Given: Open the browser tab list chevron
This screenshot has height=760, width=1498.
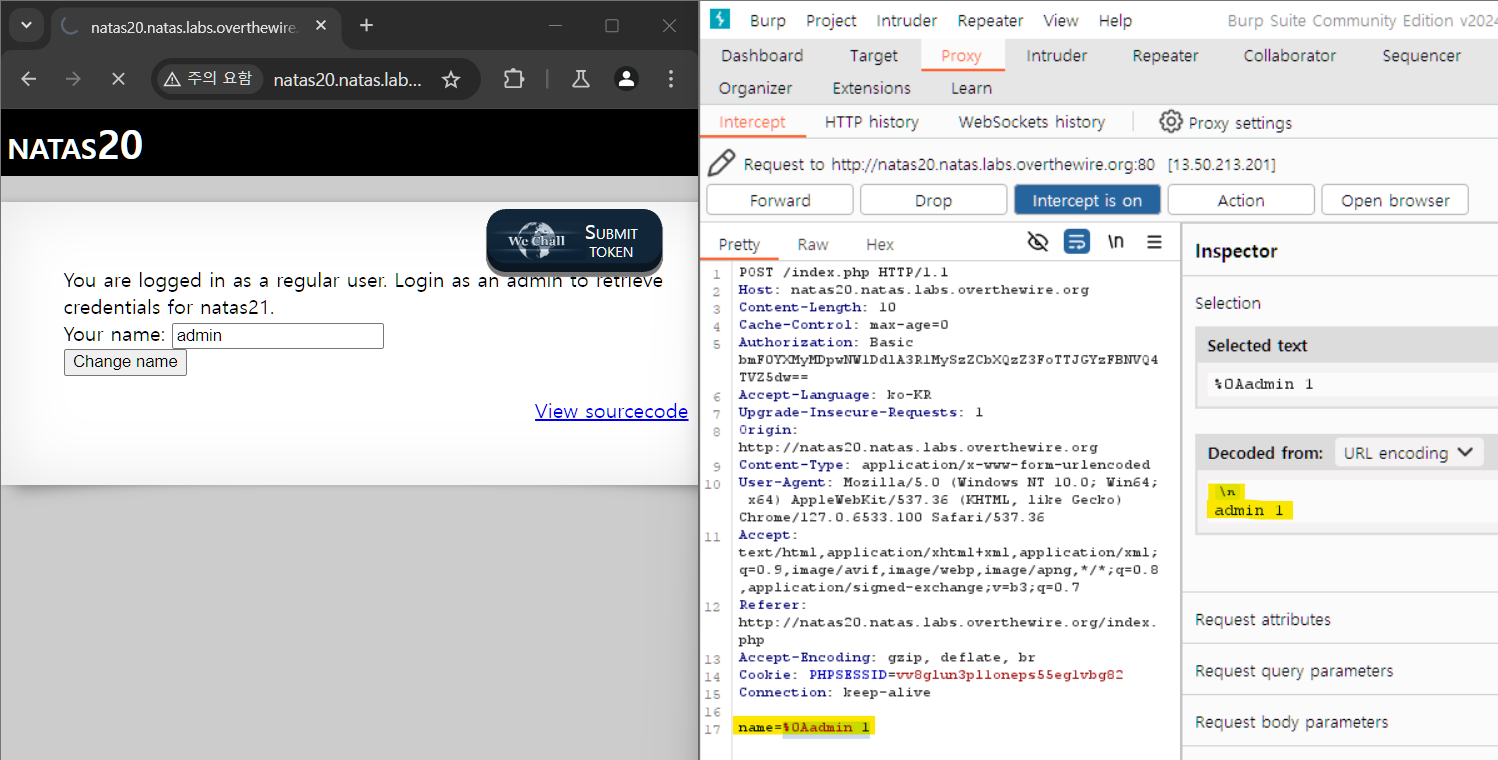Looking at the screenshot, I should coord(26,26).
